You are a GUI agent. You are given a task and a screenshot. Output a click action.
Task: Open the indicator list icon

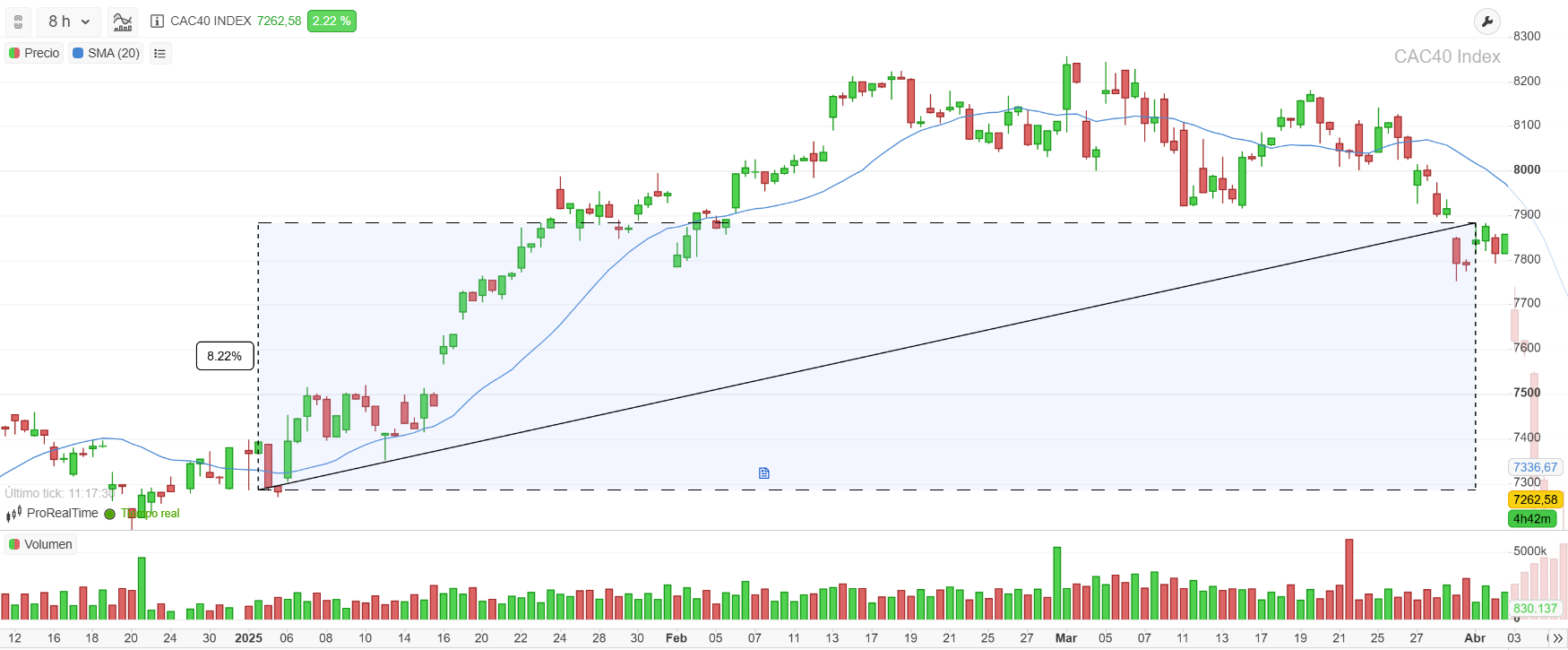(x=159, y=54)
